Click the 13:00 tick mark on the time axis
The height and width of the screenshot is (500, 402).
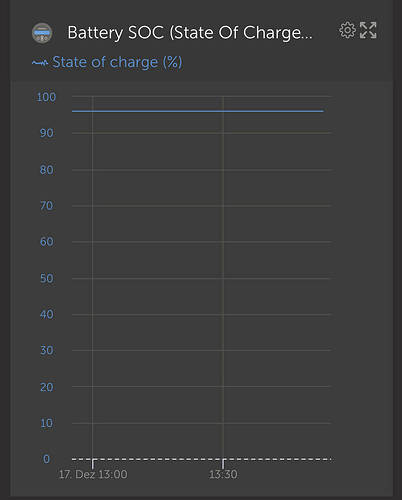[x=93, y=464]
